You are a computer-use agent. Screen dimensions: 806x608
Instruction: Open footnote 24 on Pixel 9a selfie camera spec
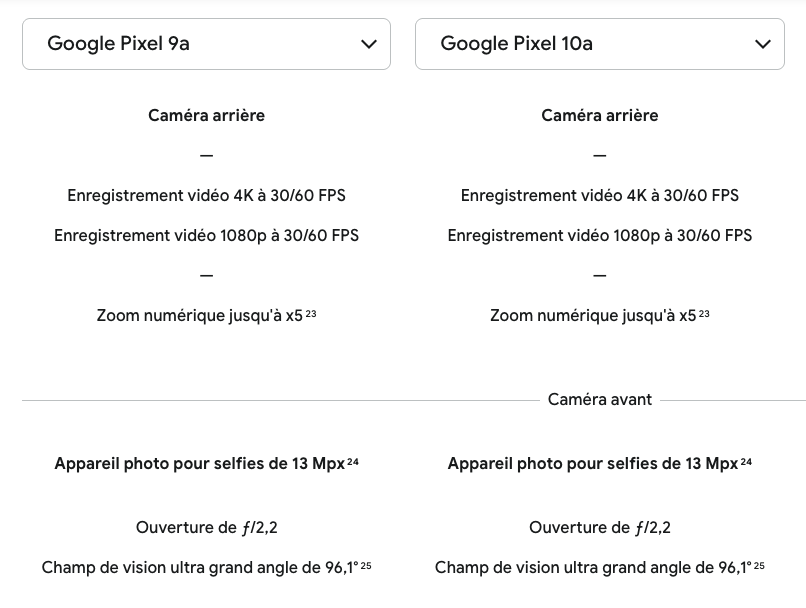[354, 459]
